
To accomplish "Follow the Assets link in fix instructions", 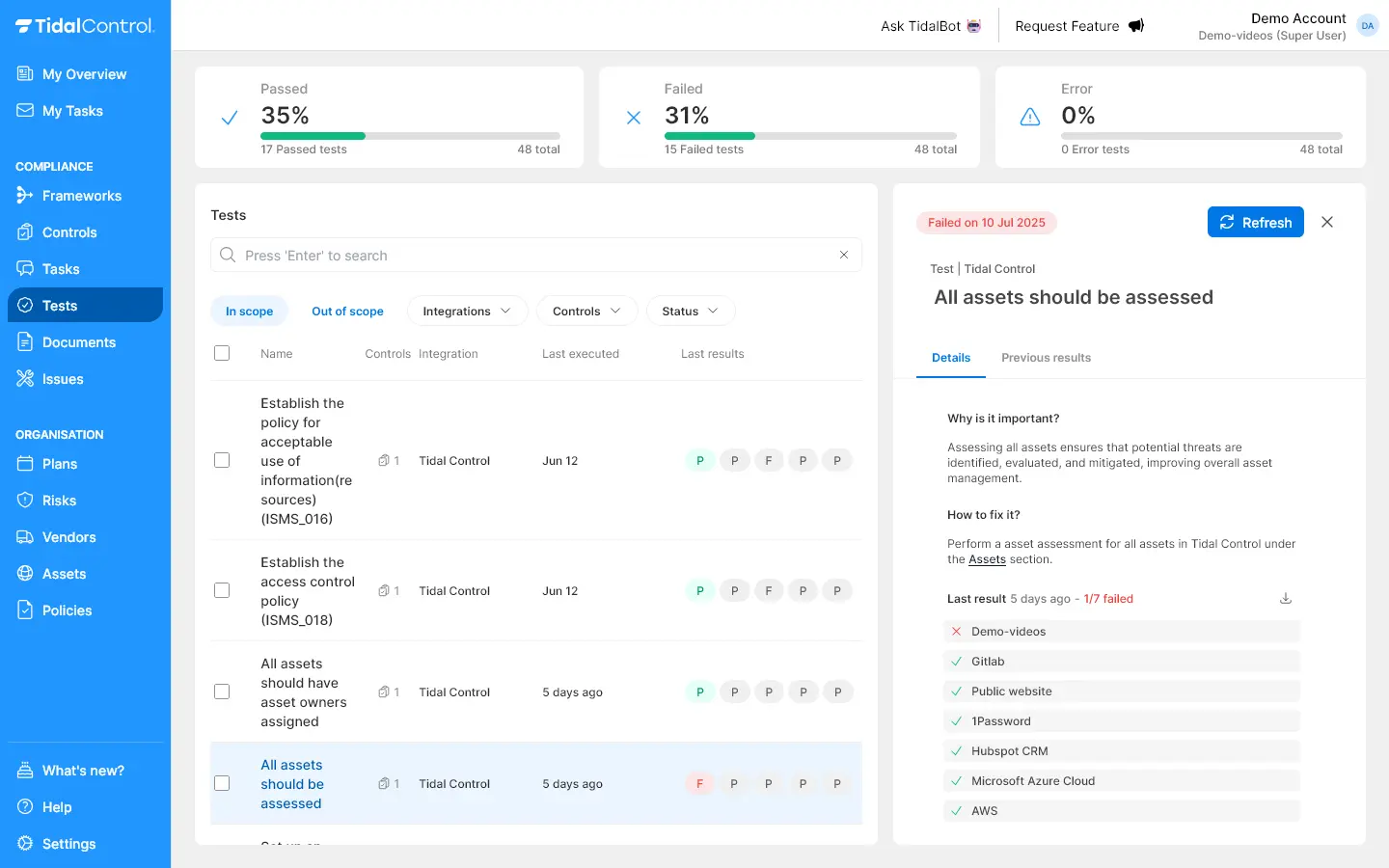I will point(987,559).
